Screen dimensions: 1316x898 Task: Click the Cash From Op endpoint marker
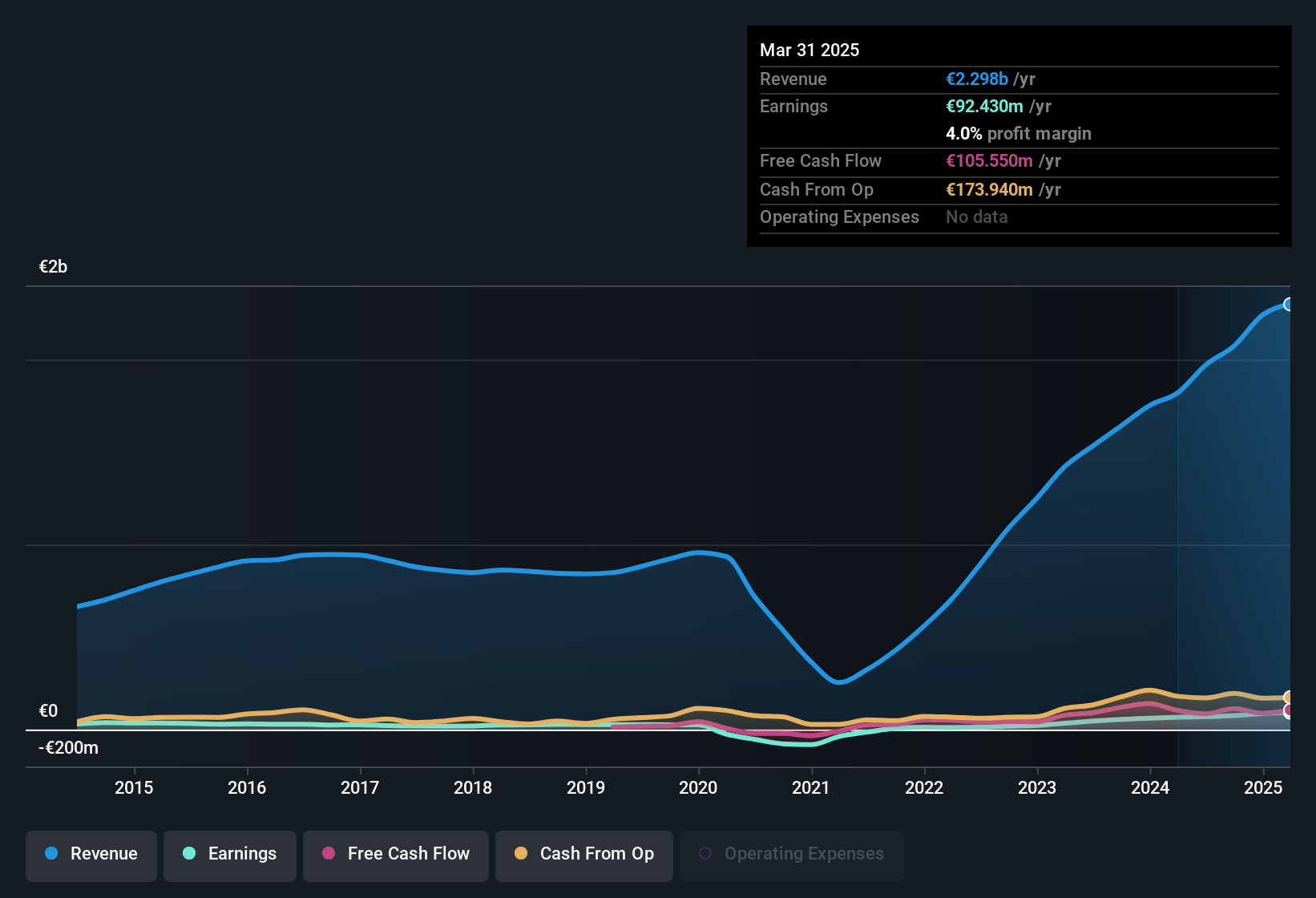(x=1288, y=698)
